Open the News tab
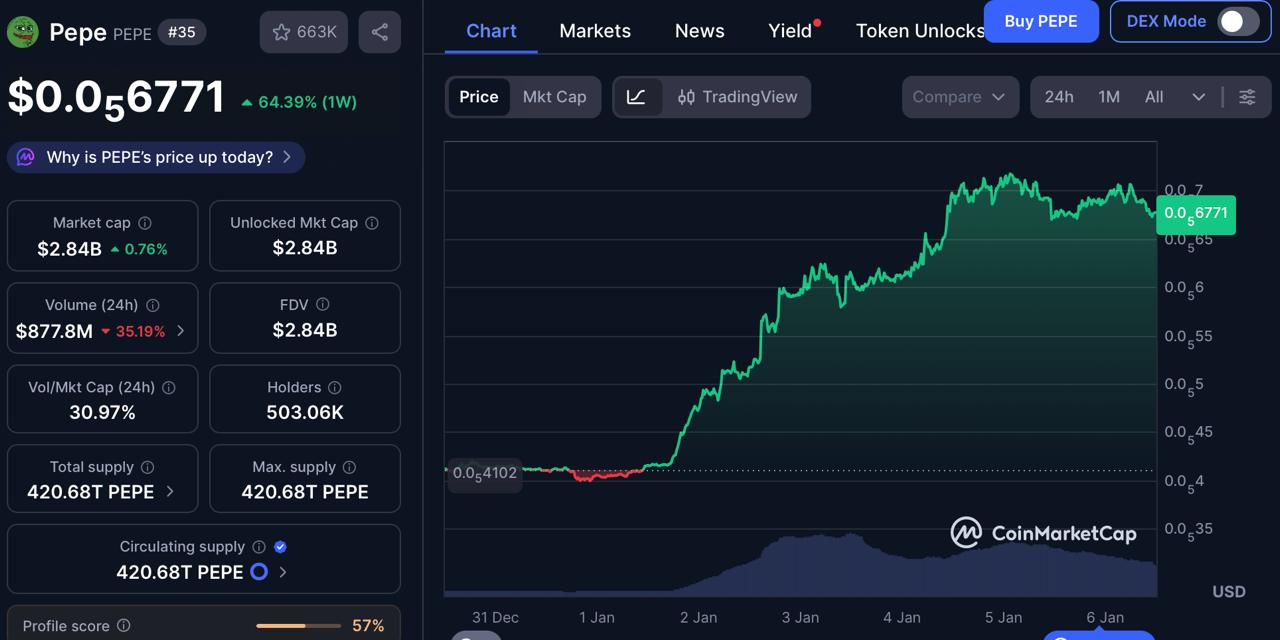This screenshot has width=1280, height=640. 699,31
